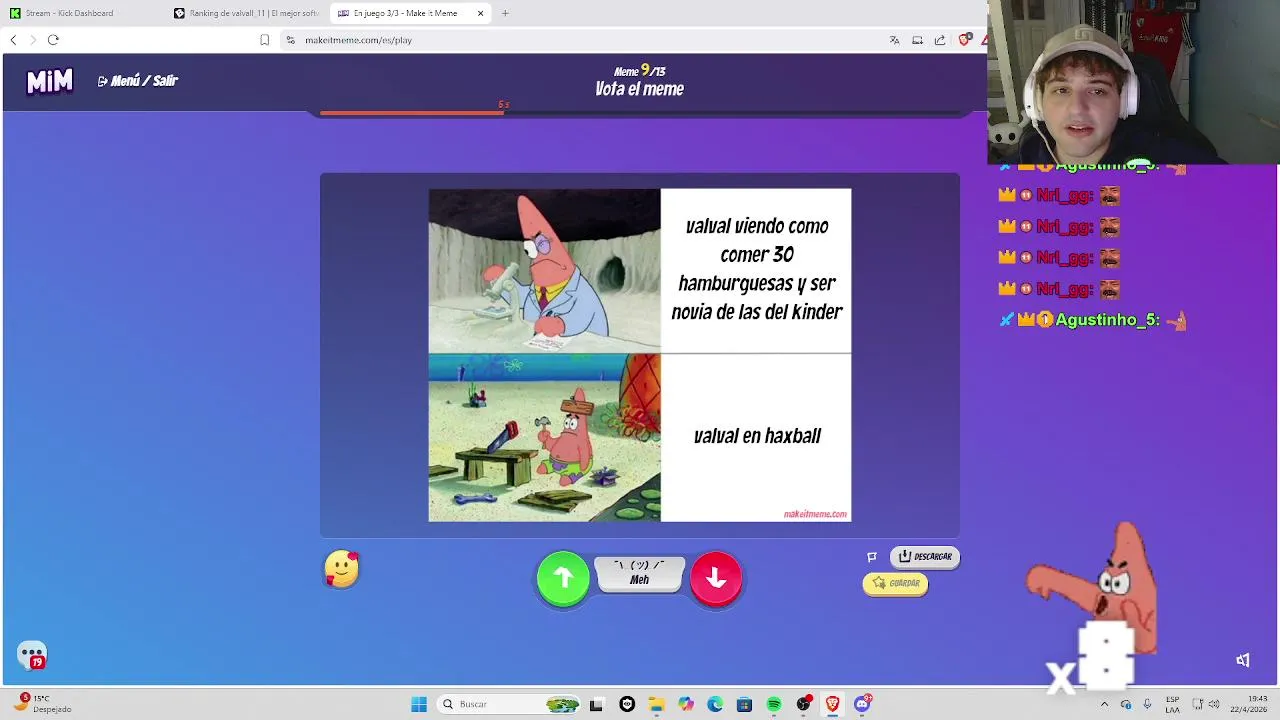Open Discord taskbar icon
Image resolution: width=1280 pixels, height=720 pixels.
pos(862,704)
